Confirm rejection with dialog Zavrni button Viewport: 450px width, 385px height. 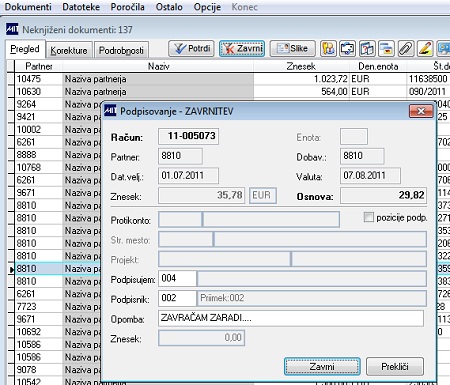pos(322,367)
